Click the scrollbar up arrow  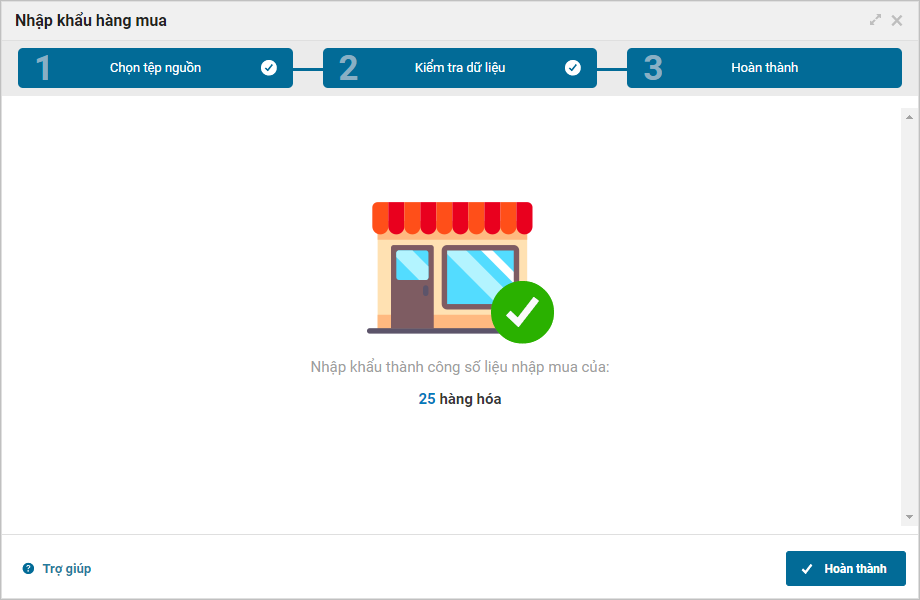pos(909,117)
